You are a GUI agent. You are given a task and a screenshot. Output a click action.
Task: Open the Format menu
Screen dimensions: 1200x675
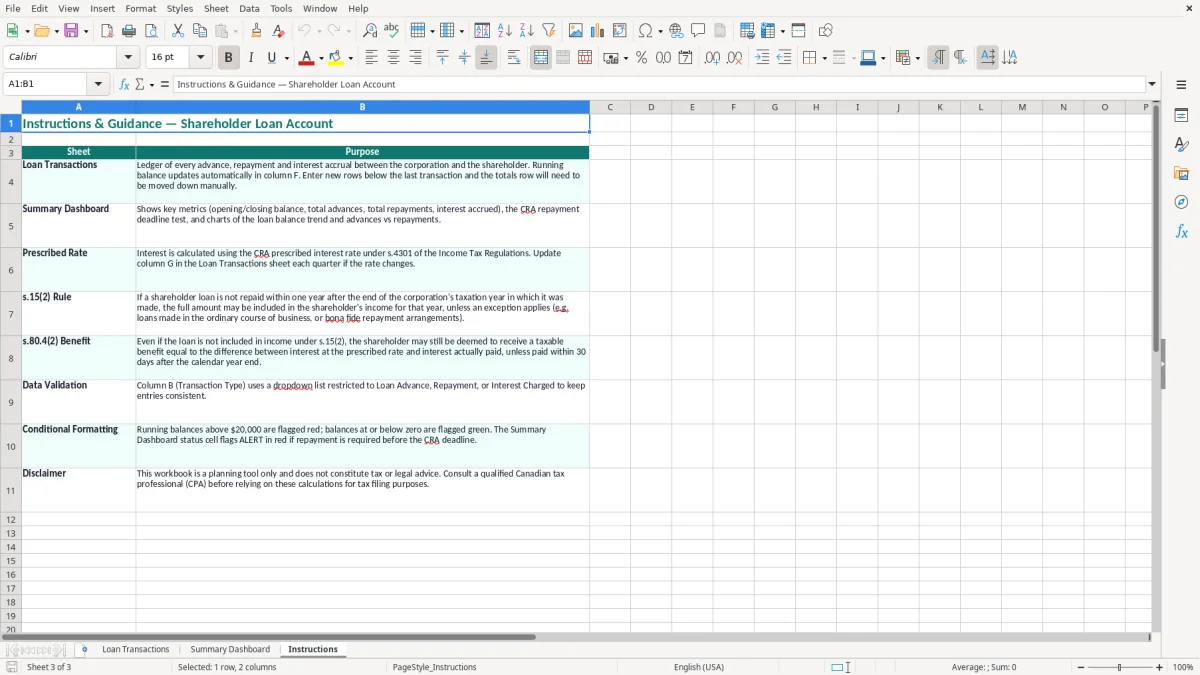[141, 8]
